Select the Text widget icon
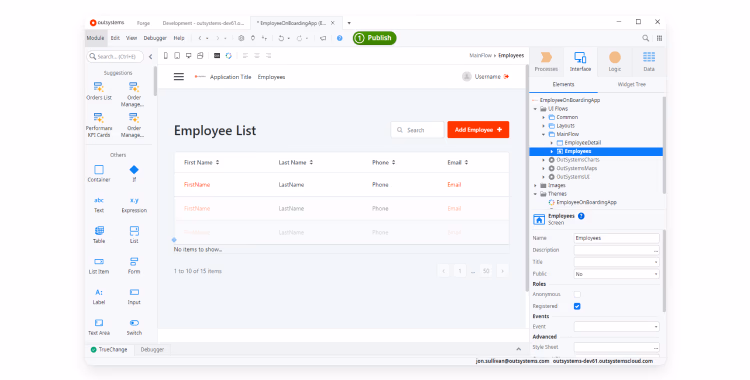The image size is (750, 380). [x=99, y=200]
